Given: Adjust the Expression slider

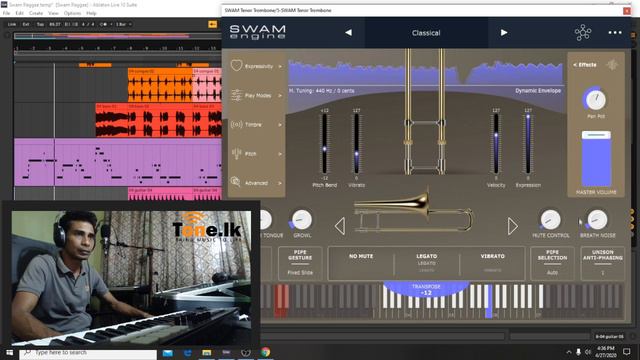Looking at the screenshot, I should 528,144.
